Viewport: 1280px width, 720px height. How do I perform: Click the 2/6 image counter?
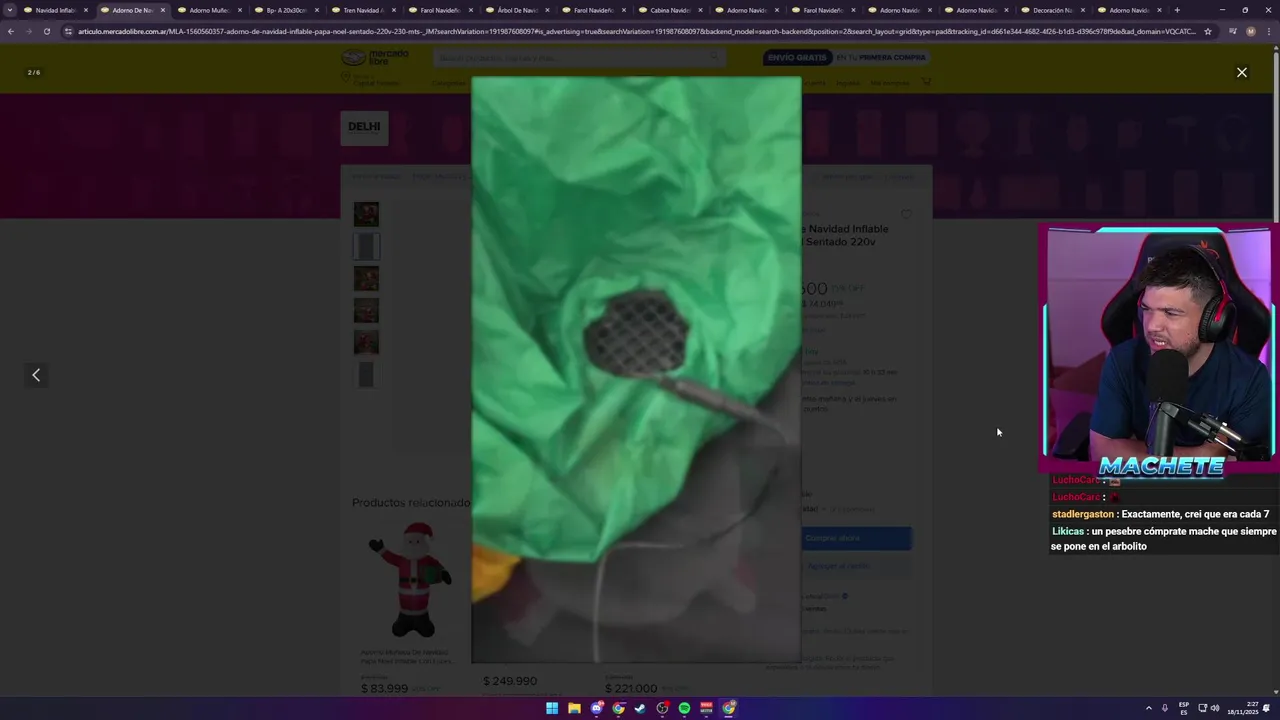pos(34,72)
